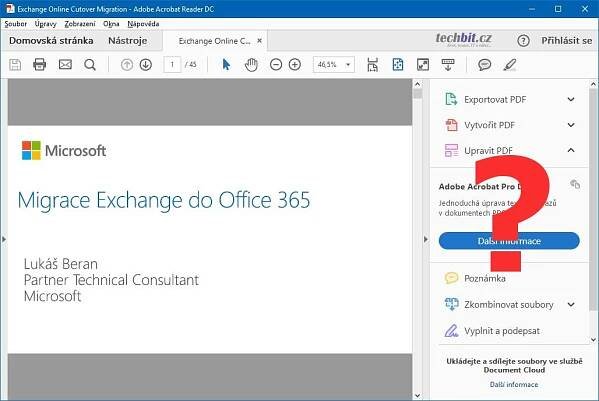Screen dimensions: 599x401
Task: Click the Poznámka note icon
Action: [x=451, y=278]
